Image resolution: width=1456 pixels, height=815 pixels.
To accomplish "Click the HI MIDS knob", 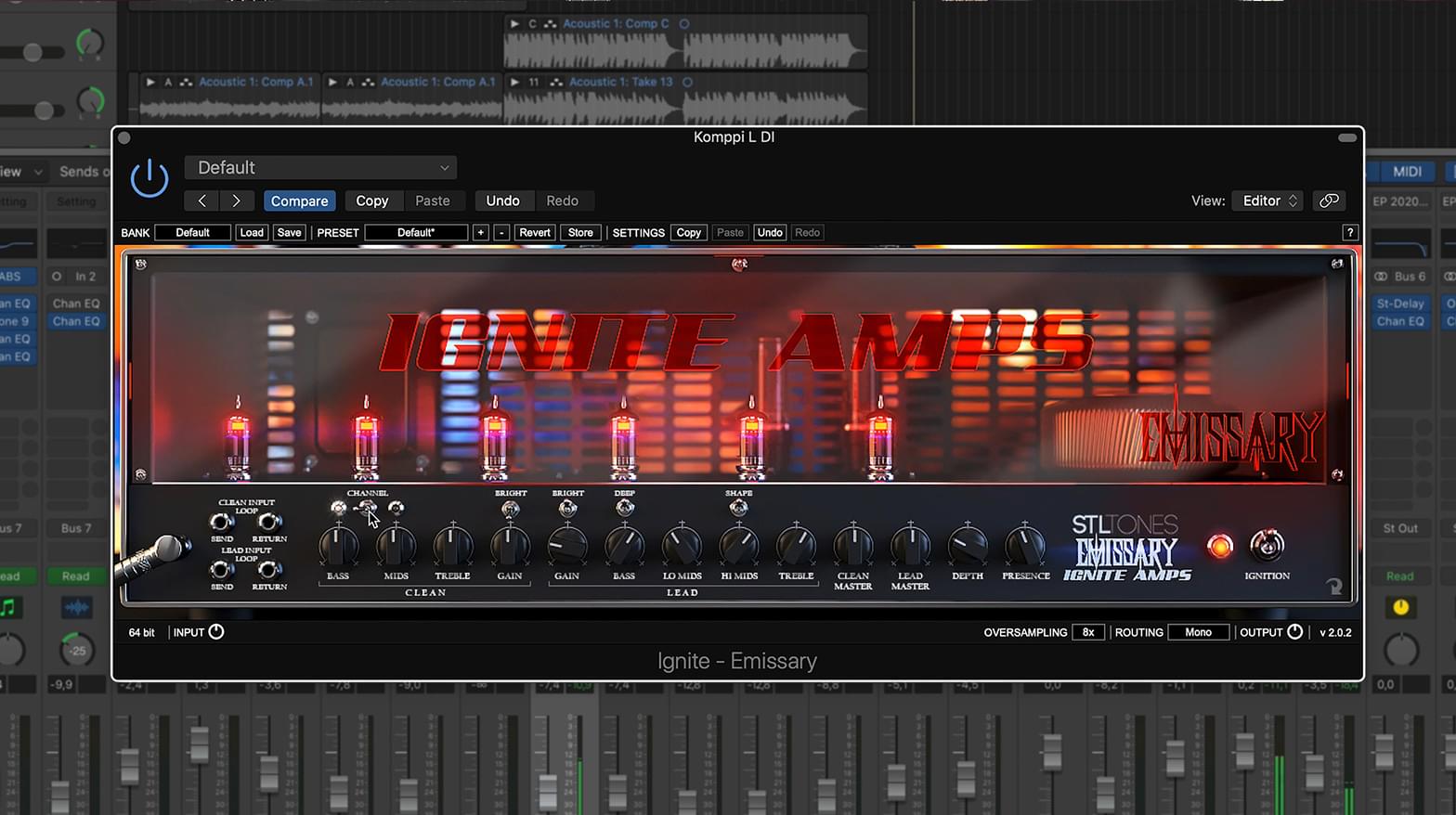I will click(x=739, y=546).
